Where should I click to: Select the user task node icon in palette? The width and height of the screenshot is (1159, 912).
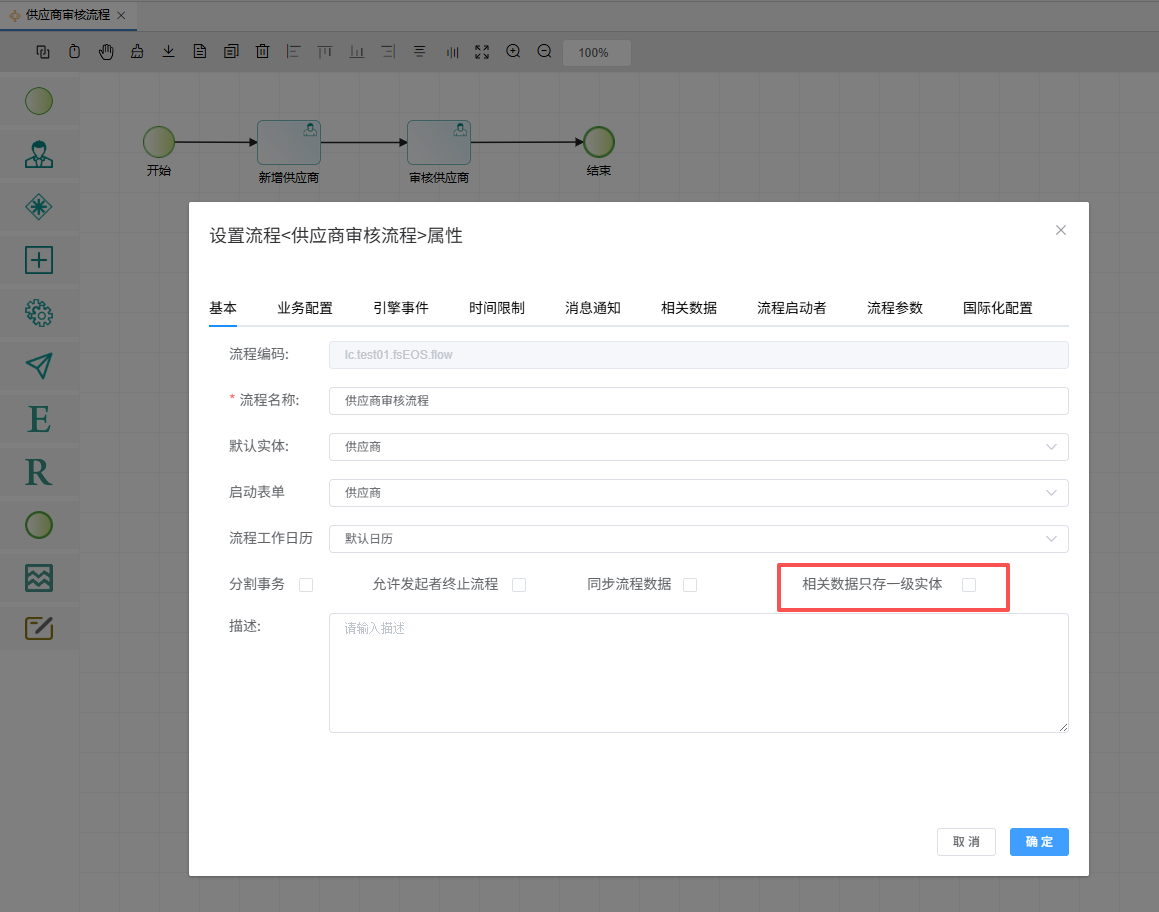[39, 154]
